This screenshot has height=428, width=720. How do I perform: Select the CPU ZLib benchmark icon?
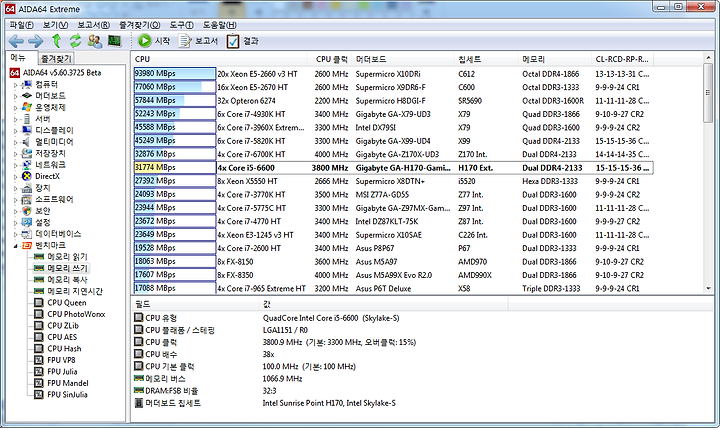[x=39, y=326]
